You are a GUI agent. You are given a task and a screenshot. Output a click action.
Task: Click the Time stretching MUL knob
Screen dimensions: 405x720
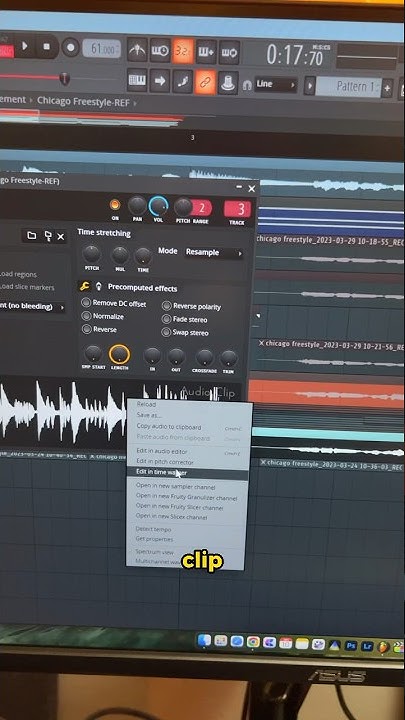point(120,255)
